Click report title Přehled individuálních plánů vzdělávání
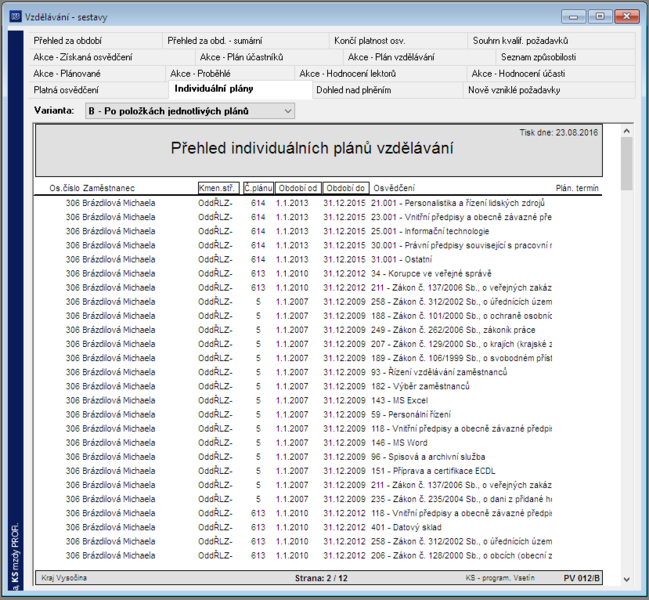The width and height of the screenshot is (649, 600). pos(312,148)
